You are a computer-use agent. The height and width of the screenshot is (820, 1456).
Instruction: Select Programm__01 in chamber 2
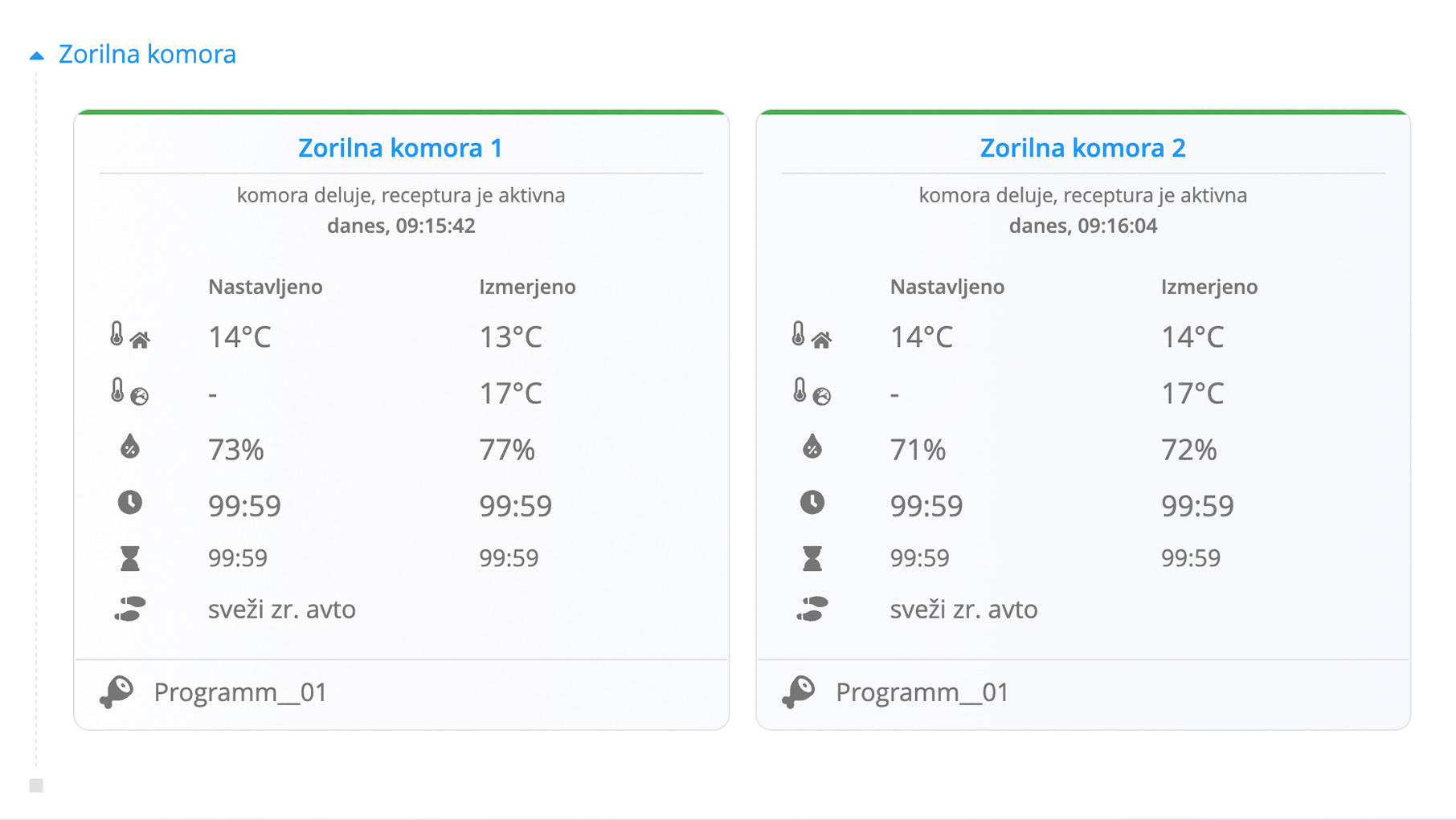click(922, 692)
